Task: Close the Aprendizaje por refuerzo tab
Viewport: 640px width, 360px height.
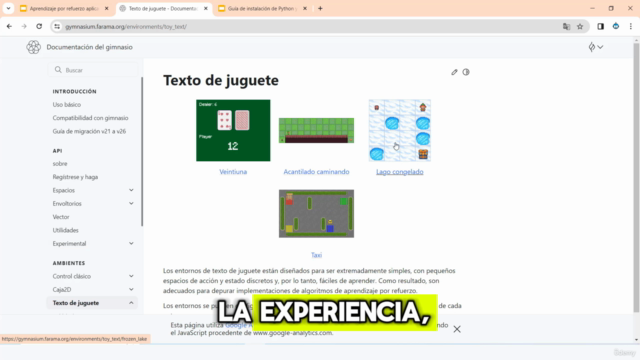Action: click(107, 8)
